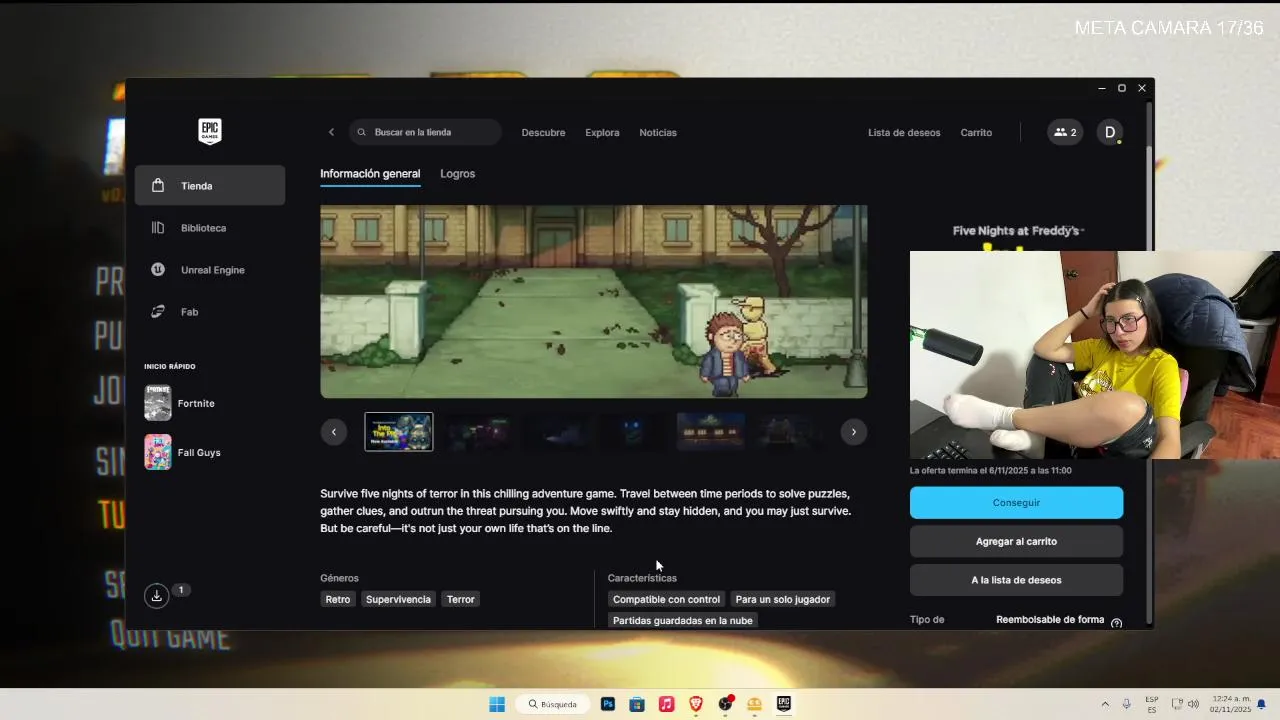Click the microphone tray icon

pyautogui.click(x=1127, y=704)
